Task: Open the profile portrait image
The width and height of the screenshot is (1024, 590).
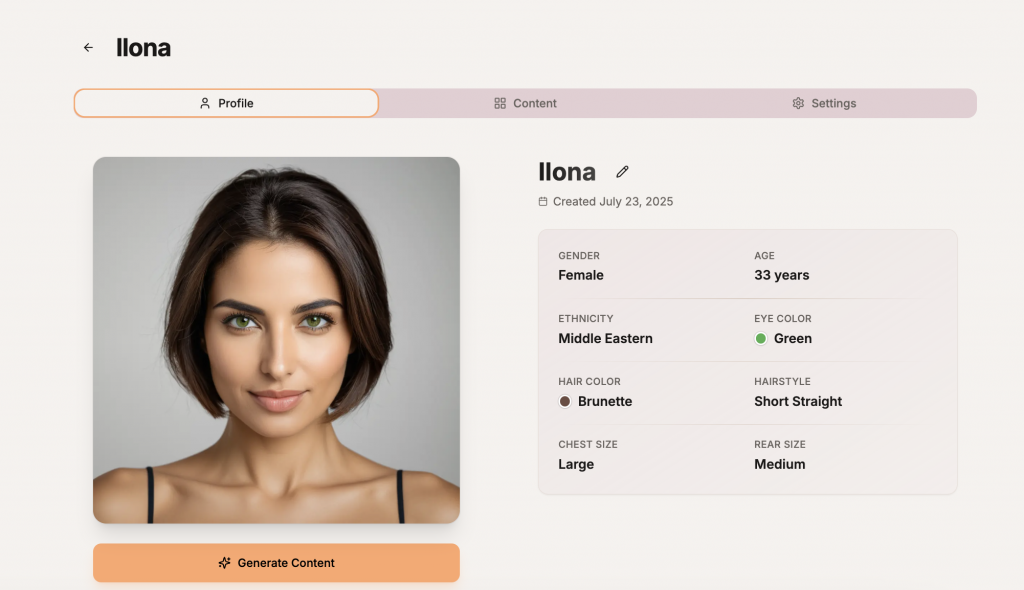Action: (276, 340)
